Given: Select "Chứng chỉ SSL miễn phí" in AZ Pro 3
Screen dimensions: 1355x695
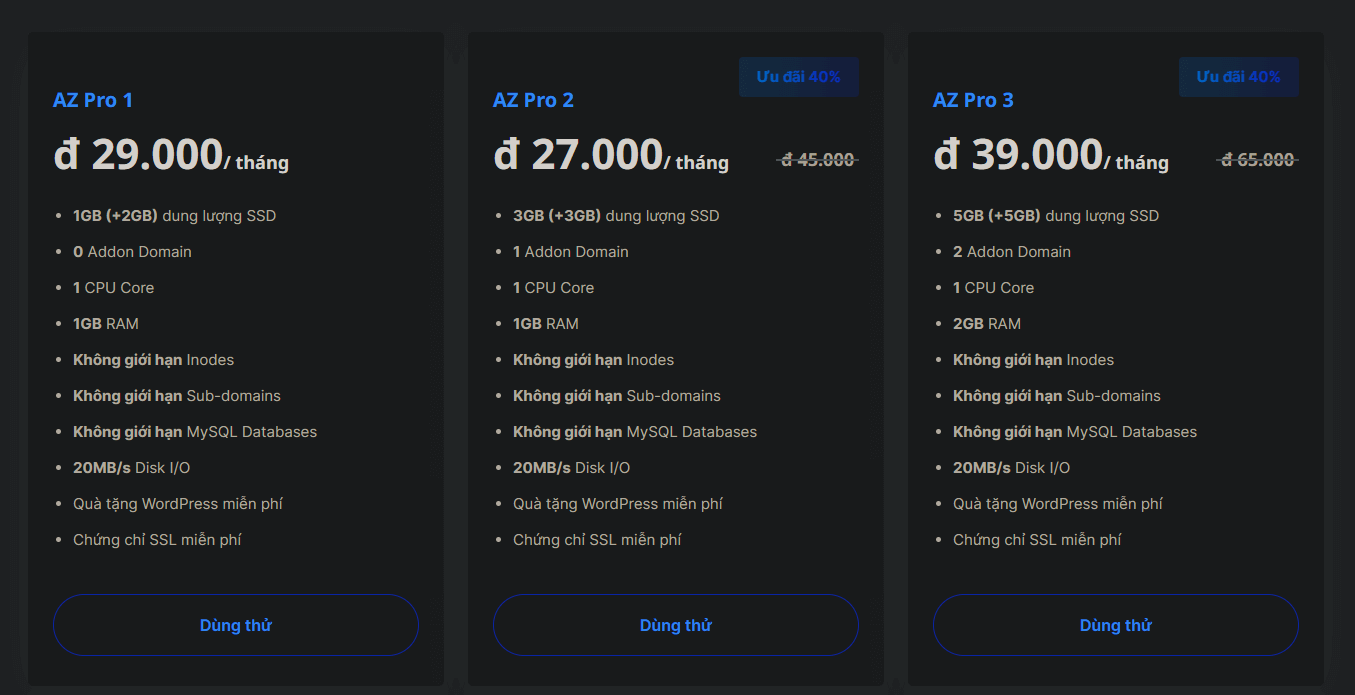Looking at the screenshot, I should click(x=1037, y=540).
